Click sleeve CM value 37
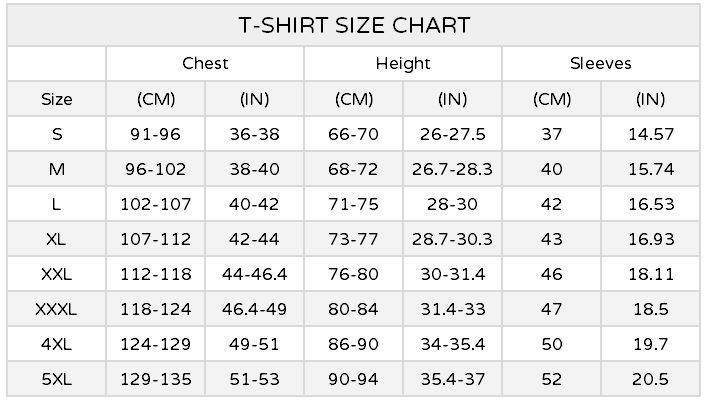 (x=552, y=134)
